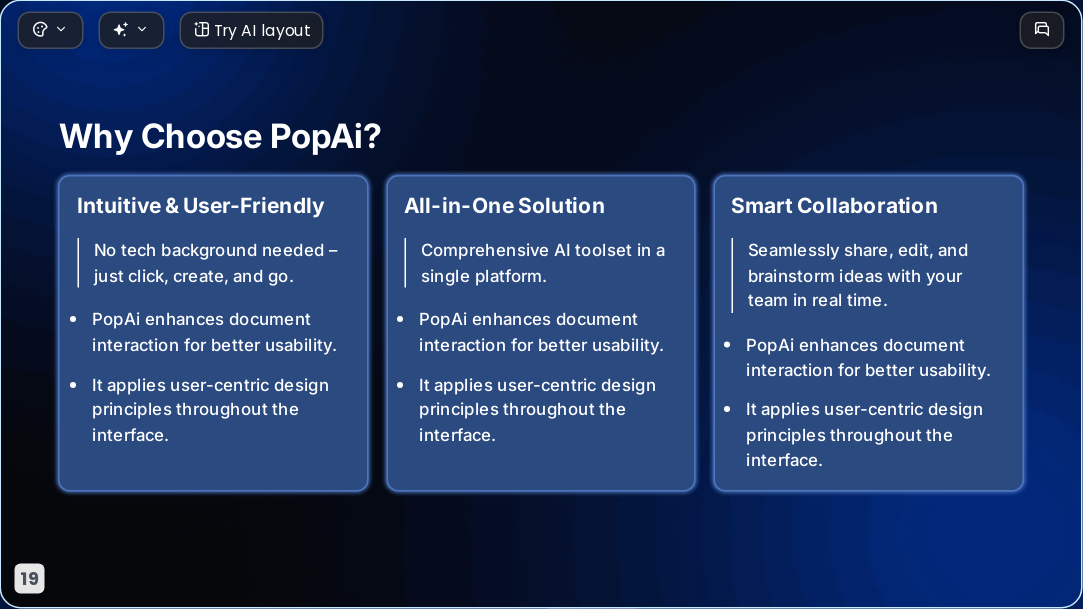Click the Try AI layout button
1083x609 pixels.
251,30
